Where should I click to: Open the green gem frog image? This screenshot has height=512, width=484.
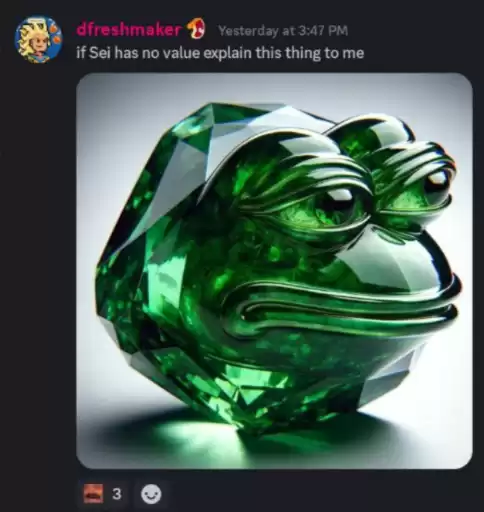pos(274,271)
